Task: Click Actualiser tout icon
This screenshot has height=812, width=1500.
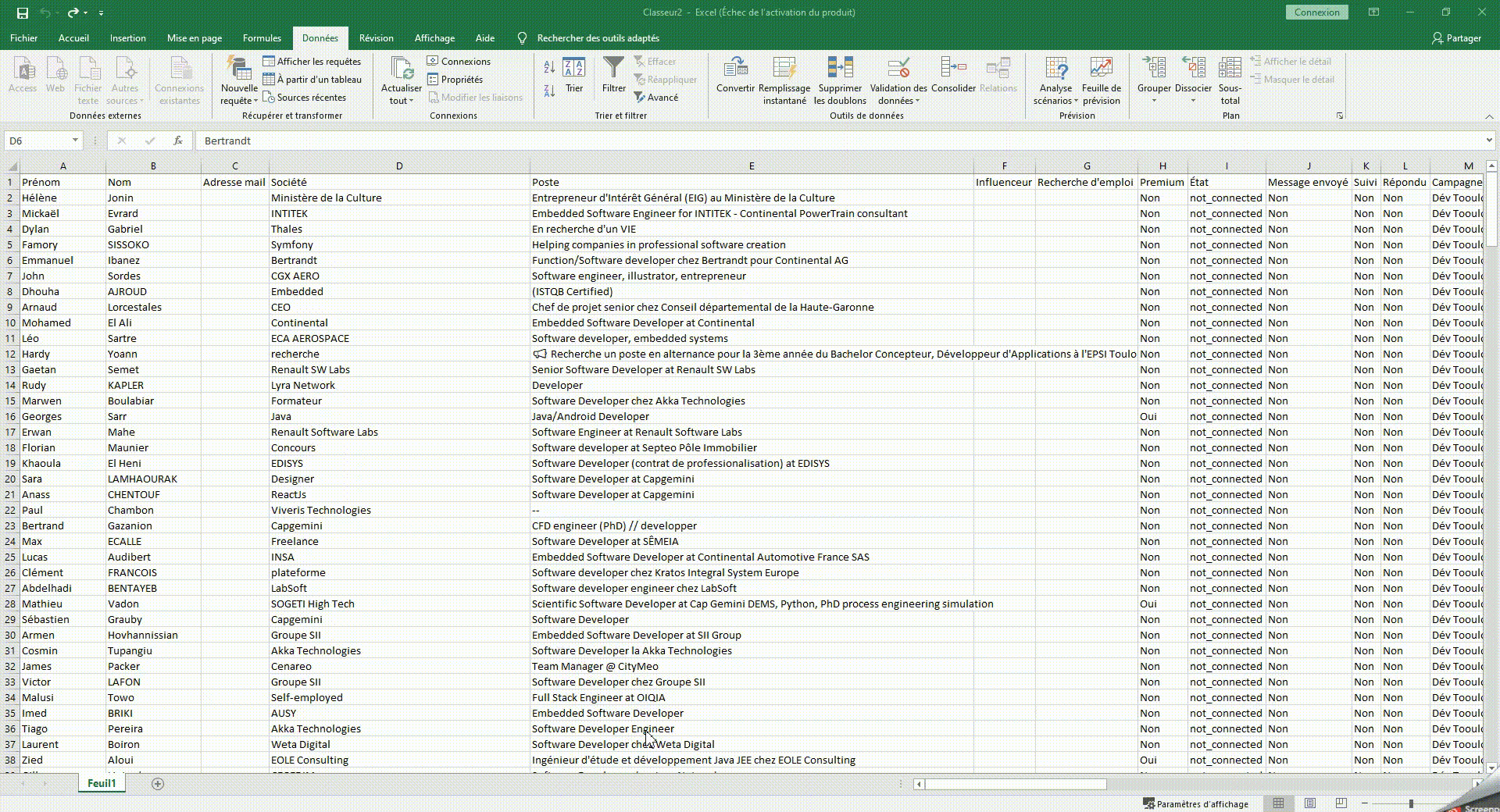Action: (402, 80)
